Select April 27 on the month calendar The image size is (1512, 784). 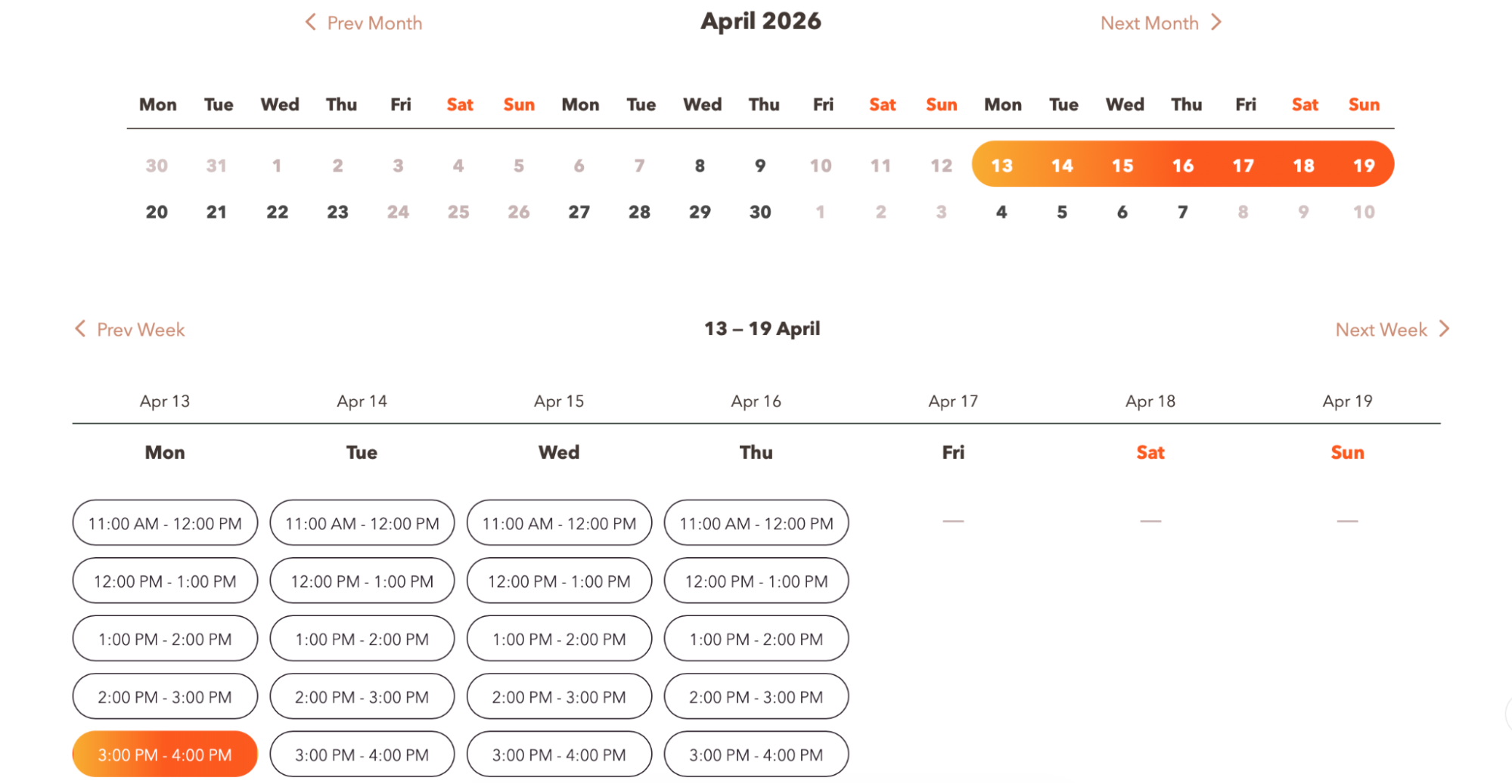[x=579, y=212]
